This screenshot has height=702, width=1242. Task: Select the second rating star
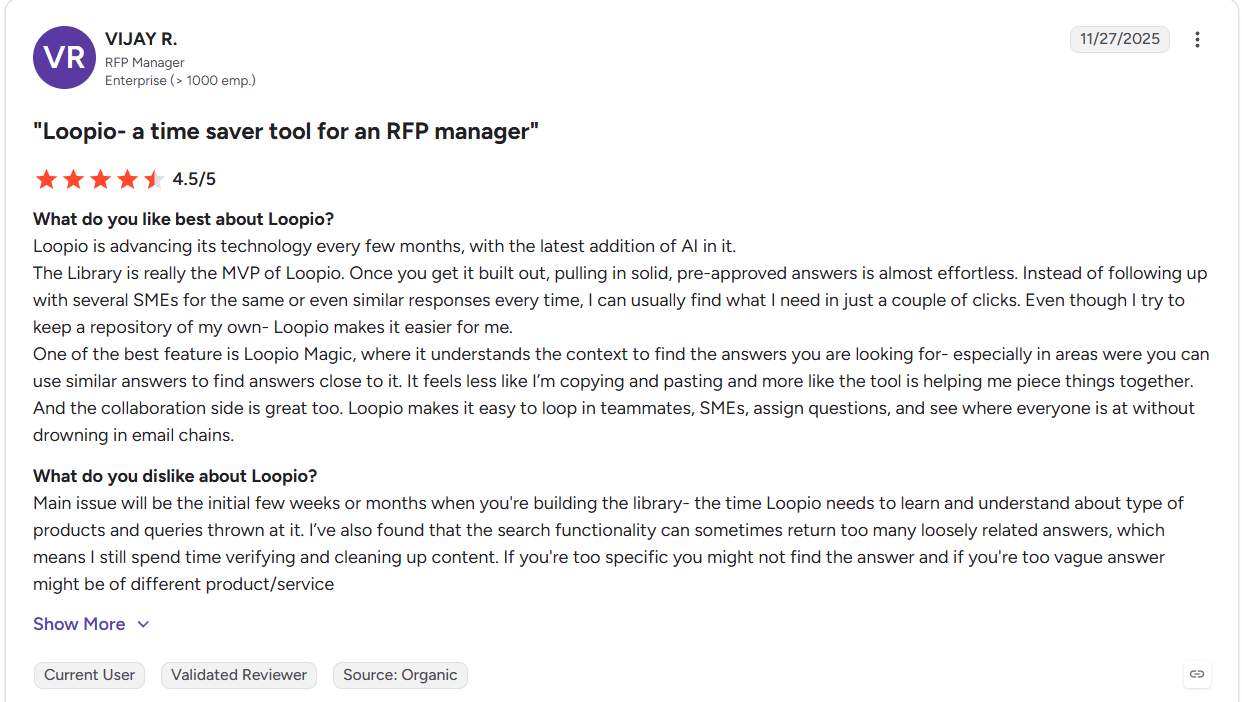[73, 180]
